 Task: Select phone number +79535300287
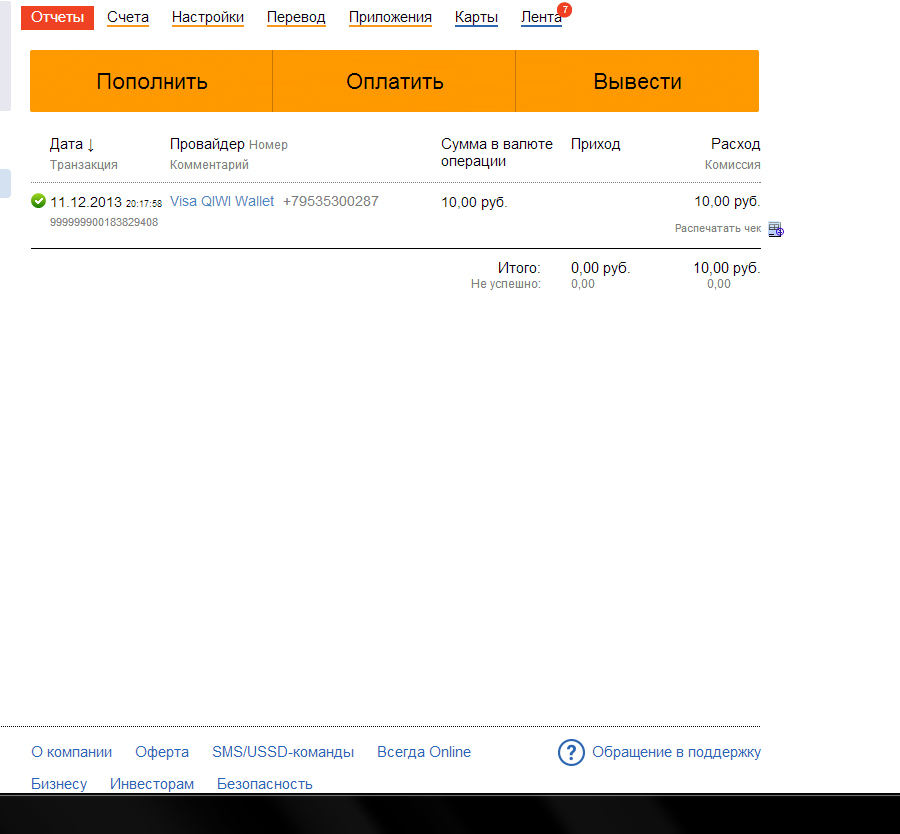click(331, 201)
